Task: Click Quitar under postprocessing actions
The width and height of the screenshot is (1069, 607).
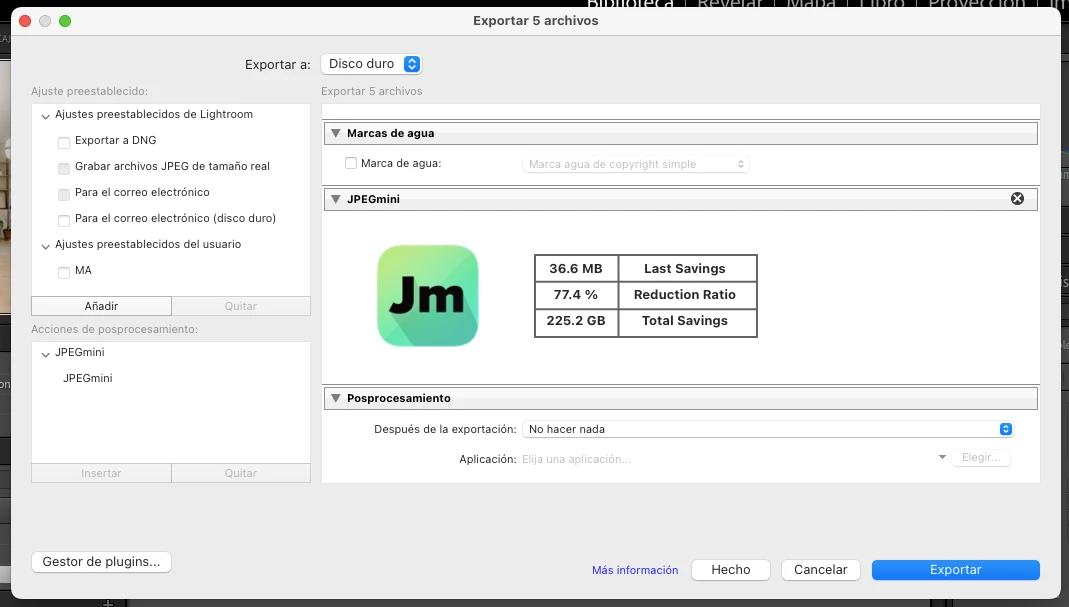Action: click(241, 473)
